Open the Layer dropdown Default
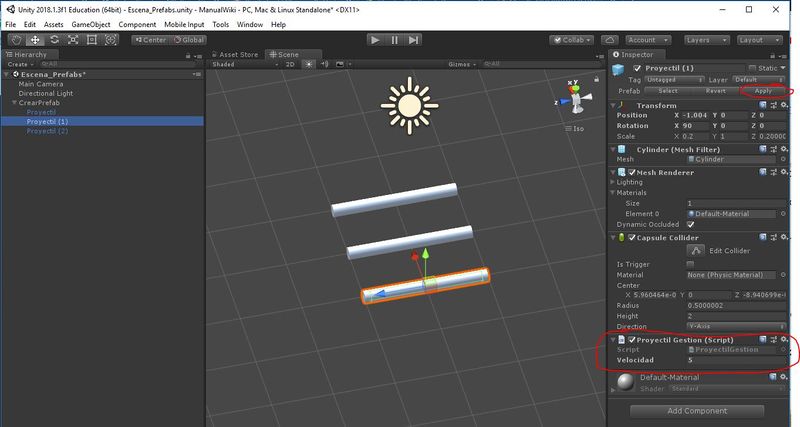Viewport: 800px width, 427px height. (759, 80)
